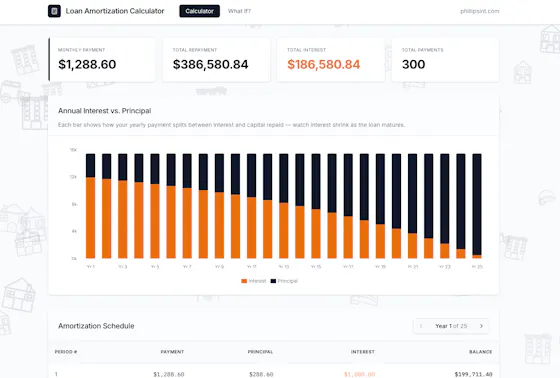Image resolution: width=560 pixels, height=378 pixels.
Task: Click dark principal segment of Yr 15 bar
Action: click(x=316, y=181)
